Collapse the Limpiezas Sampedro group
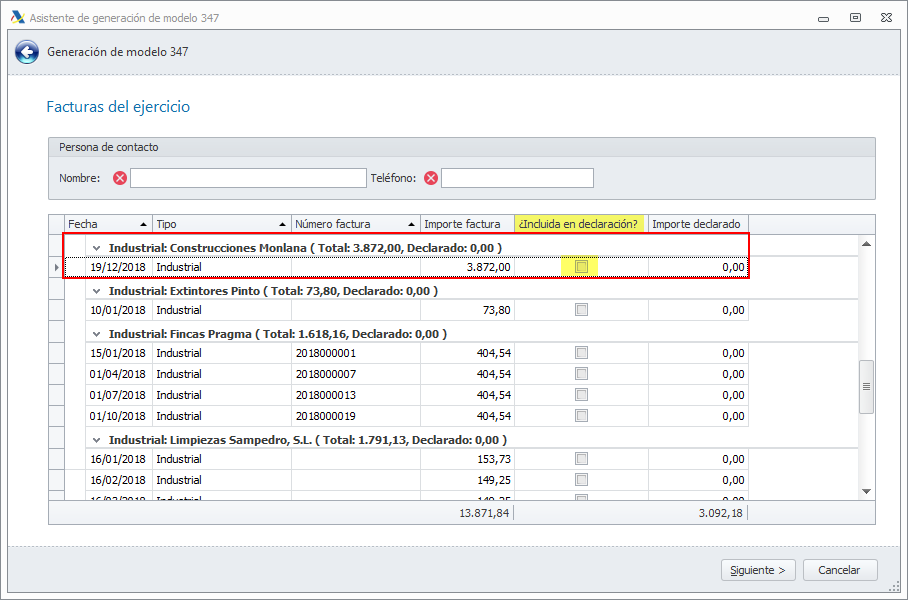Screen dimensions: 908x600 point(97,440)
